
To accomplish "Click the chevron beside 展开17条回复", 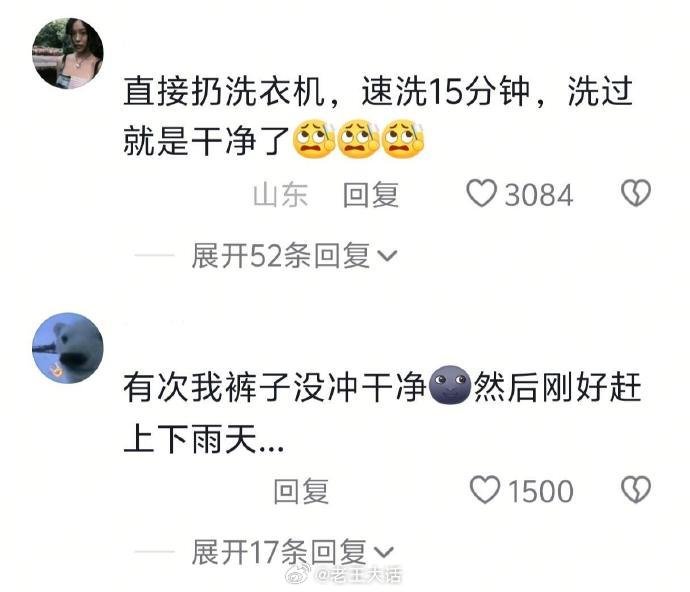I will (384, 553).
